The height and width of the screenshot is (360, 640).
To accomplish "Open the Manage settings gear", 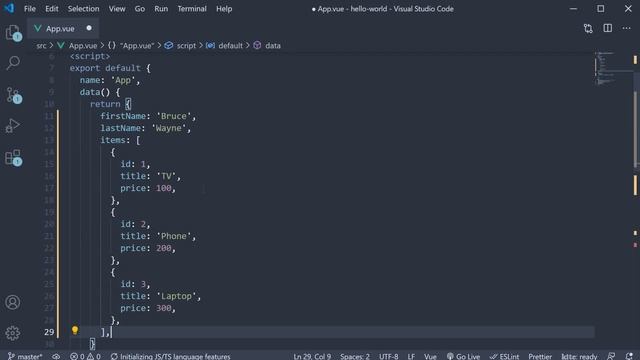I will pos(13,333).
